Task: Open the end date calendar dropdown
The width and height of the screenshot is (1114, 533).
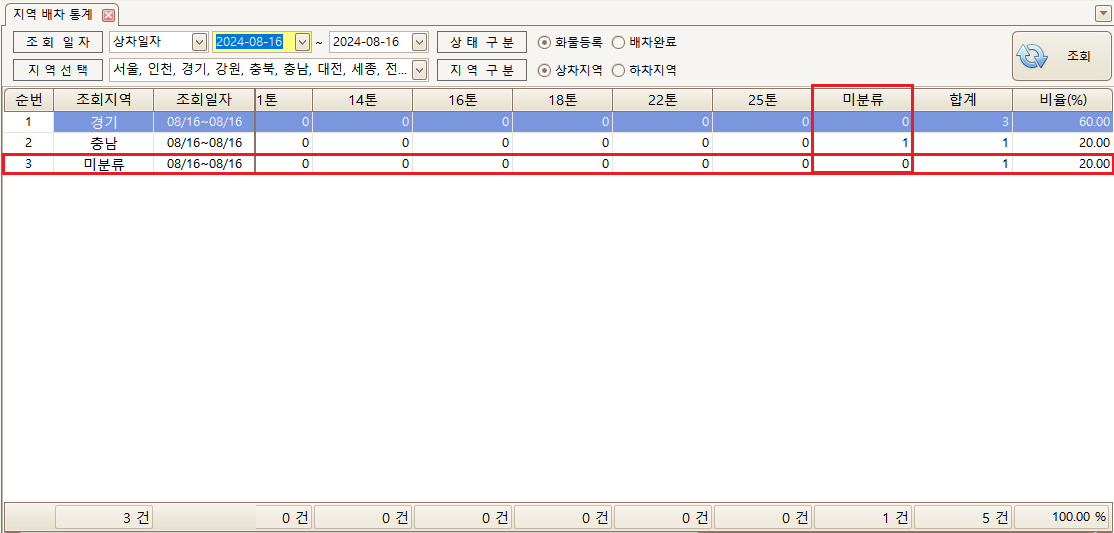Action: (x=419, y=42)
